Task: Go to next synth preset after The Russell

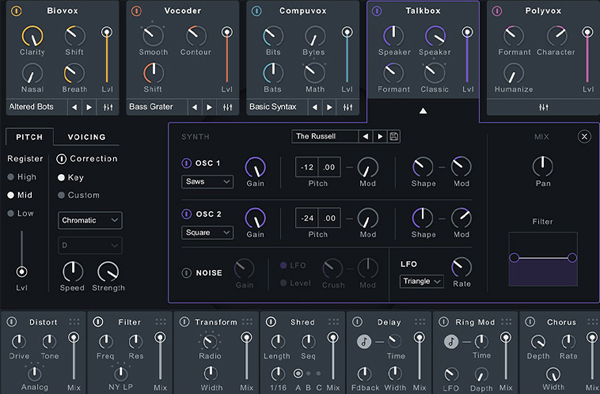Action: [380, 137]
